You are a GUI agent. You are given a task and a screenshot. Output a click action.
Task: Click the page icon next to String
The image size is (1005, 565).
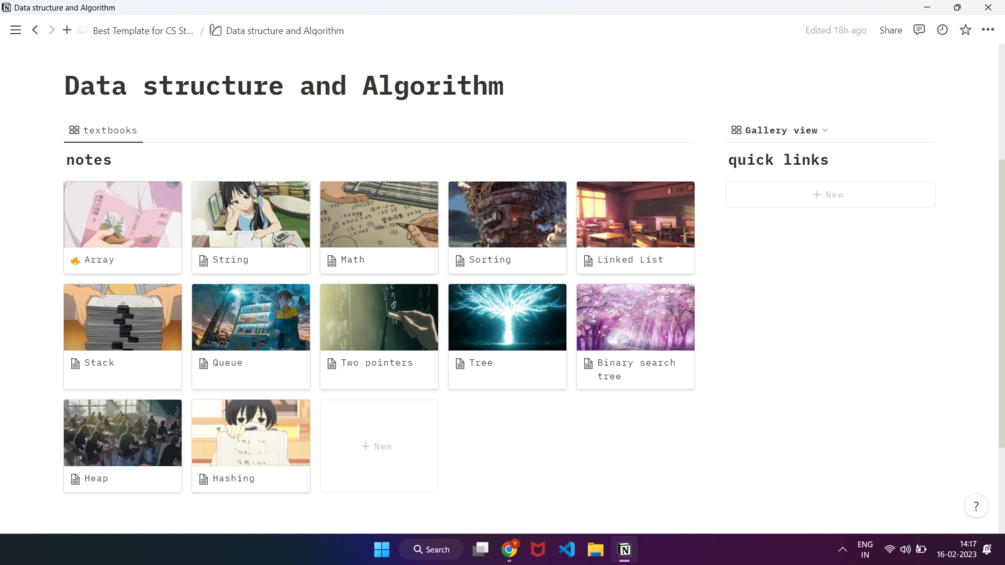tap(203, 260)
